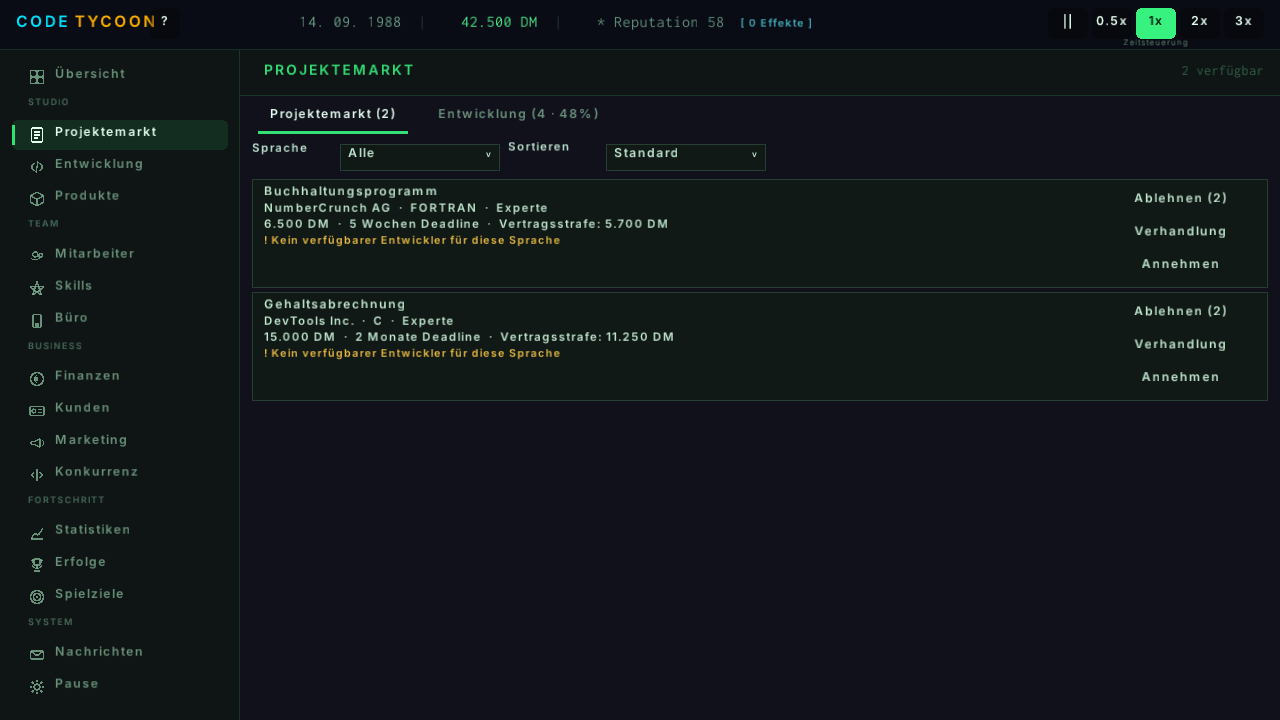Viewport: 1280px width, 720px height.
Task: Open the Sortieren dropdown set to Standard
Action: point(686,157)
